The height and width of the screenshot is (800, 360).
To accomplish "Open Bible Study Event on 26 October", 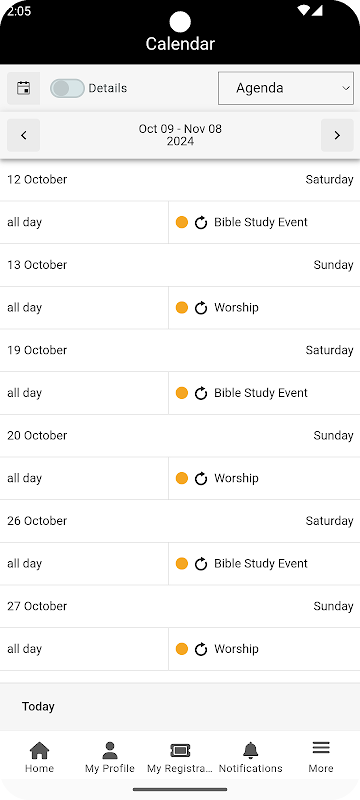I will coord(261,564).
